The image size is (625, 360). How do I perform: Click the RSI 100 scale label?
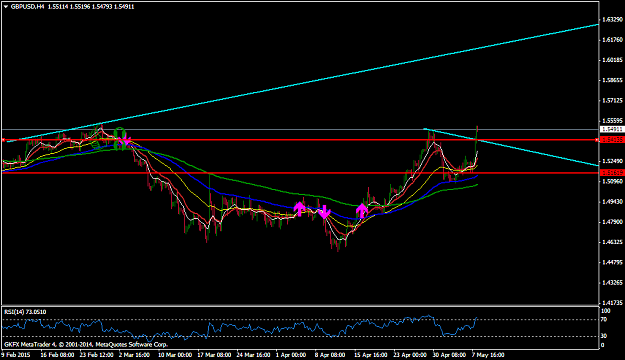click(x=605, y=311)
